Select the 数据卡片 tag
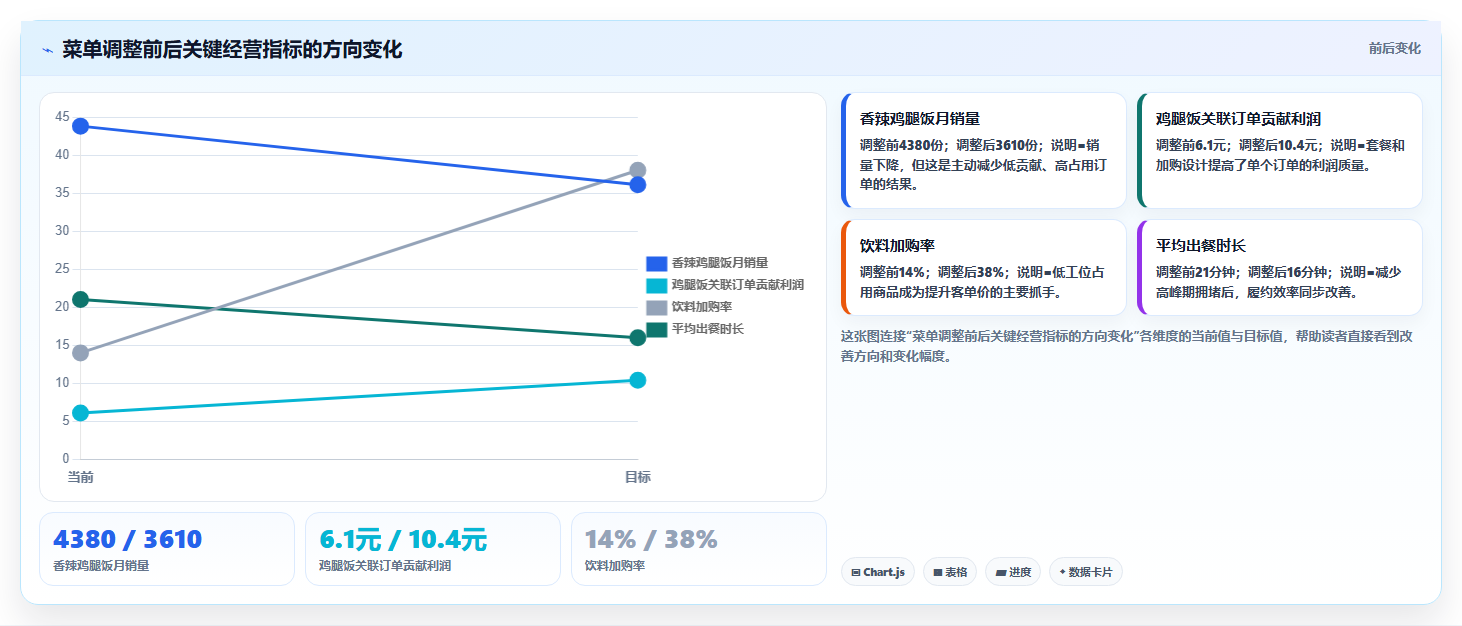 click(x=1086, y=572)
